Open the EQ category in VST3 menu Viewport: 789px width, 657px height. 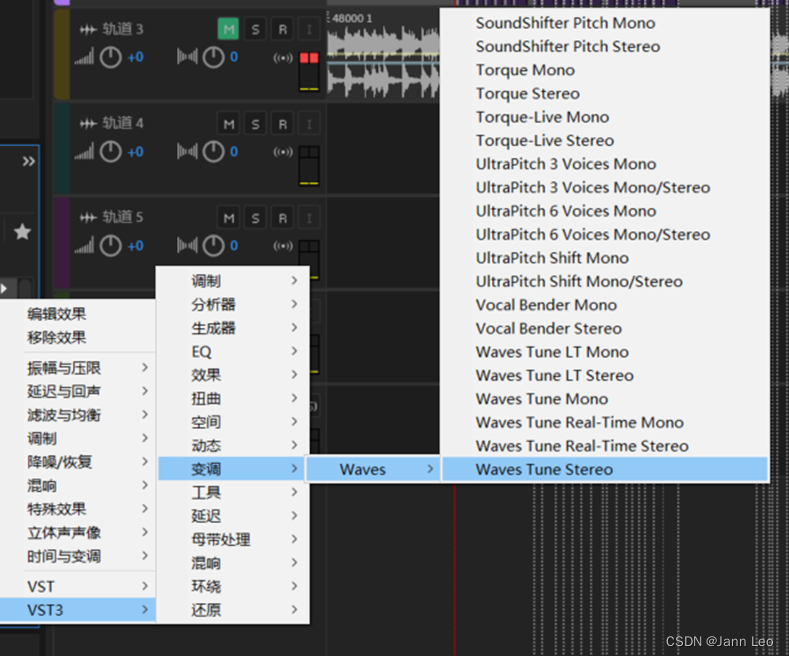coord(232,352)
